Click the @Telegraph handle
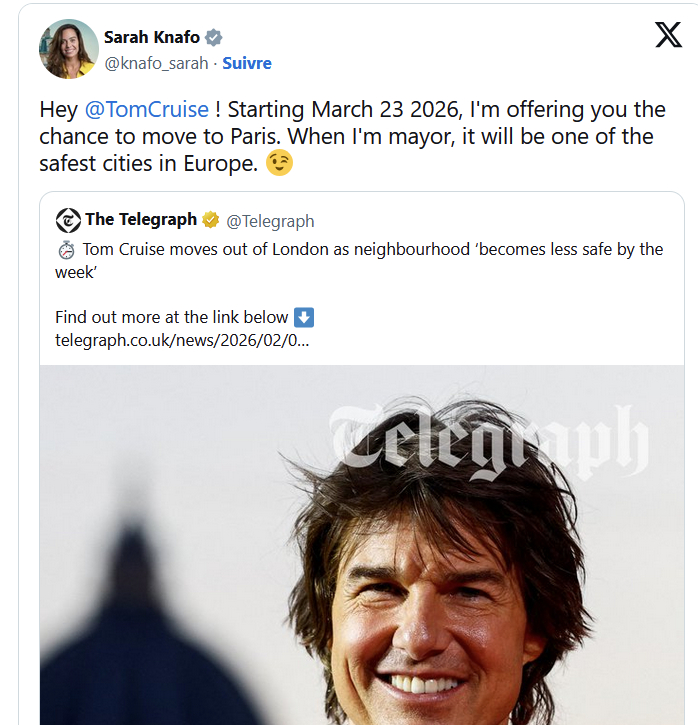The height and width of the screenshot is (725, 698). click(270, 221)
